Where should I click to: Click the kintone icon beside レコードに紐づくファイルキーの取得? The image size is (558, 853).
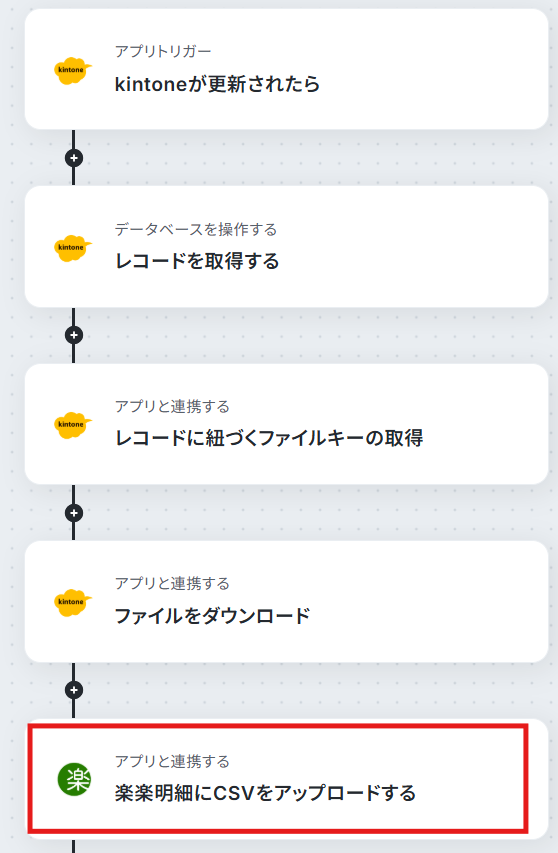pos(73,425)
